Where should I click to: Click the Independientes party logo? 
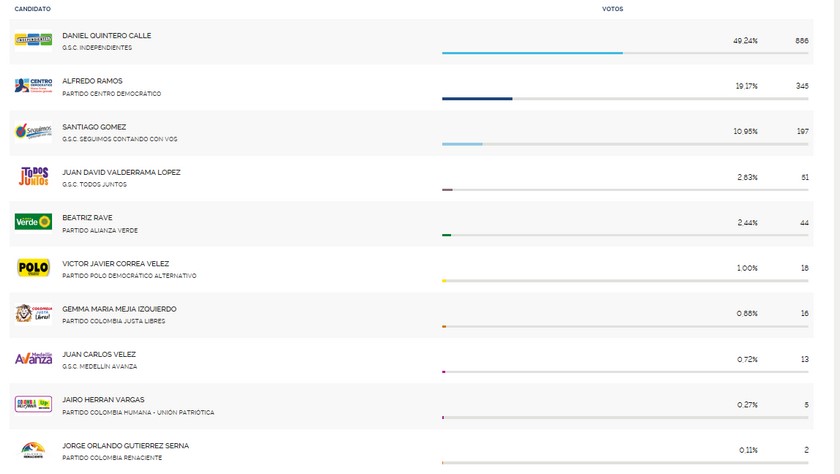33,40
